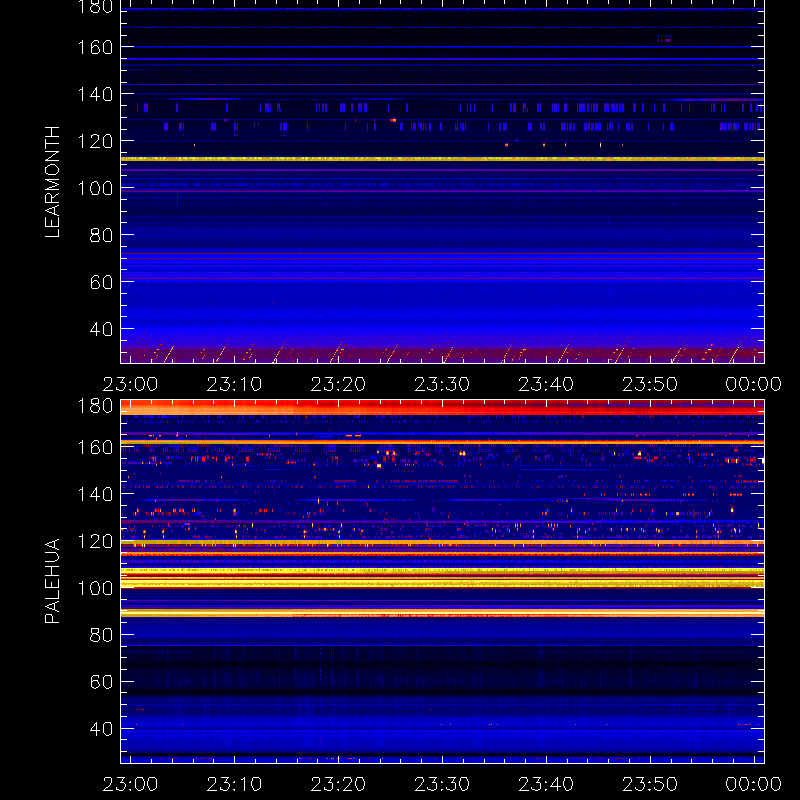Click the yellow band near 90 in PALEHUA spectrogram

coord(442,613)
